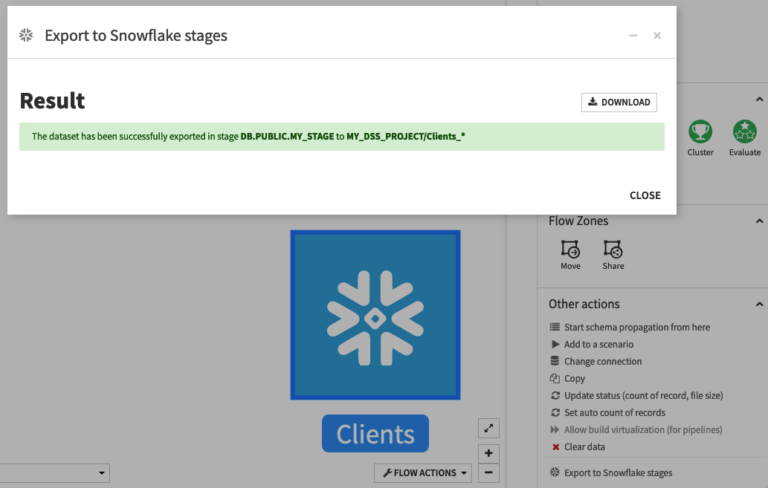Viewport: 768px width, 488px height.
Task: Select the Cluster trophy icon
Action: [x=700, y=131]
